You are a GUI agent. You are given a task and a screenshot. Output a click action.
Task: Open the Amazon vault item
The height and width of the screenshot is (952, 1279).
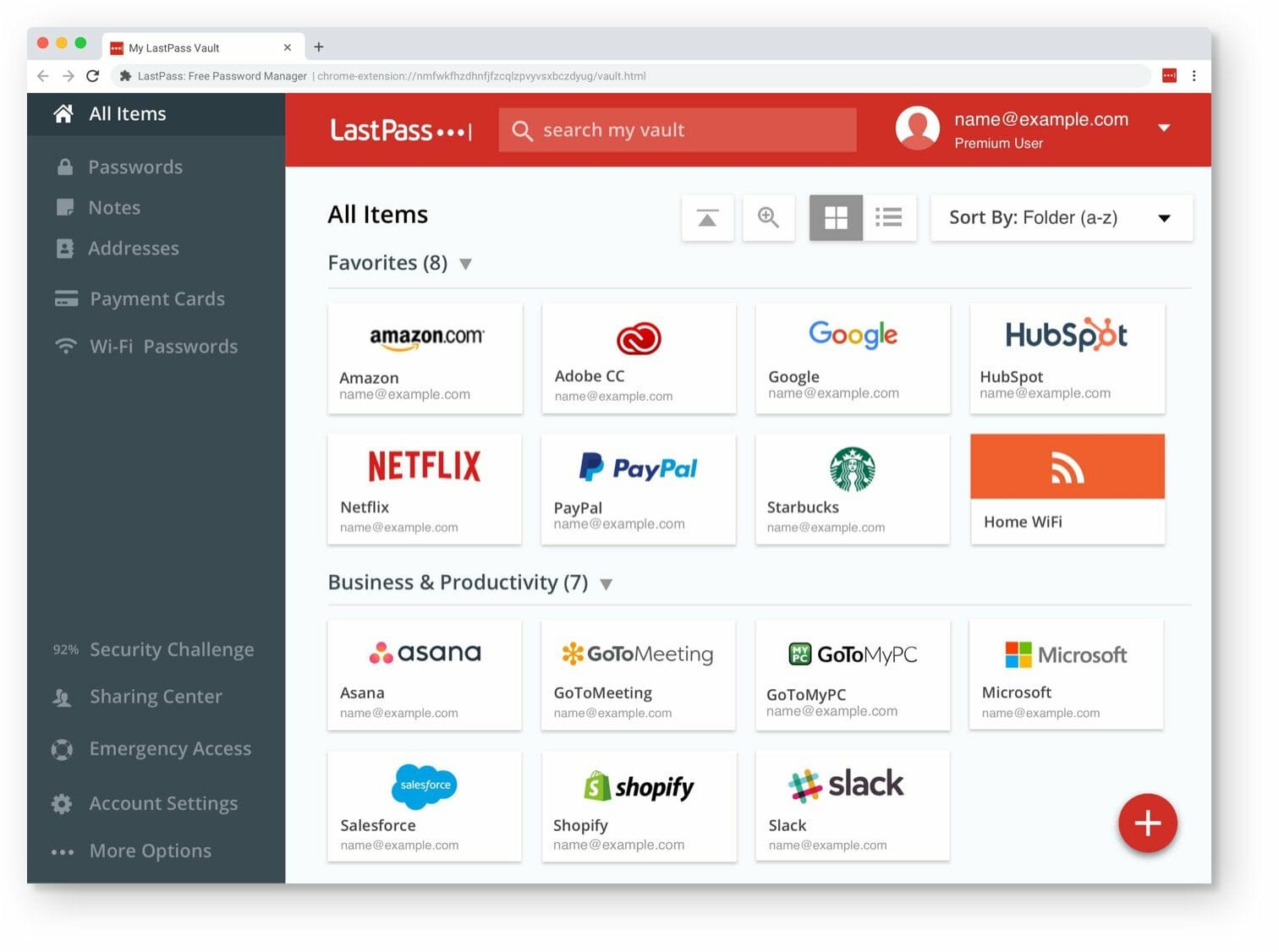(x=425, y=358)
